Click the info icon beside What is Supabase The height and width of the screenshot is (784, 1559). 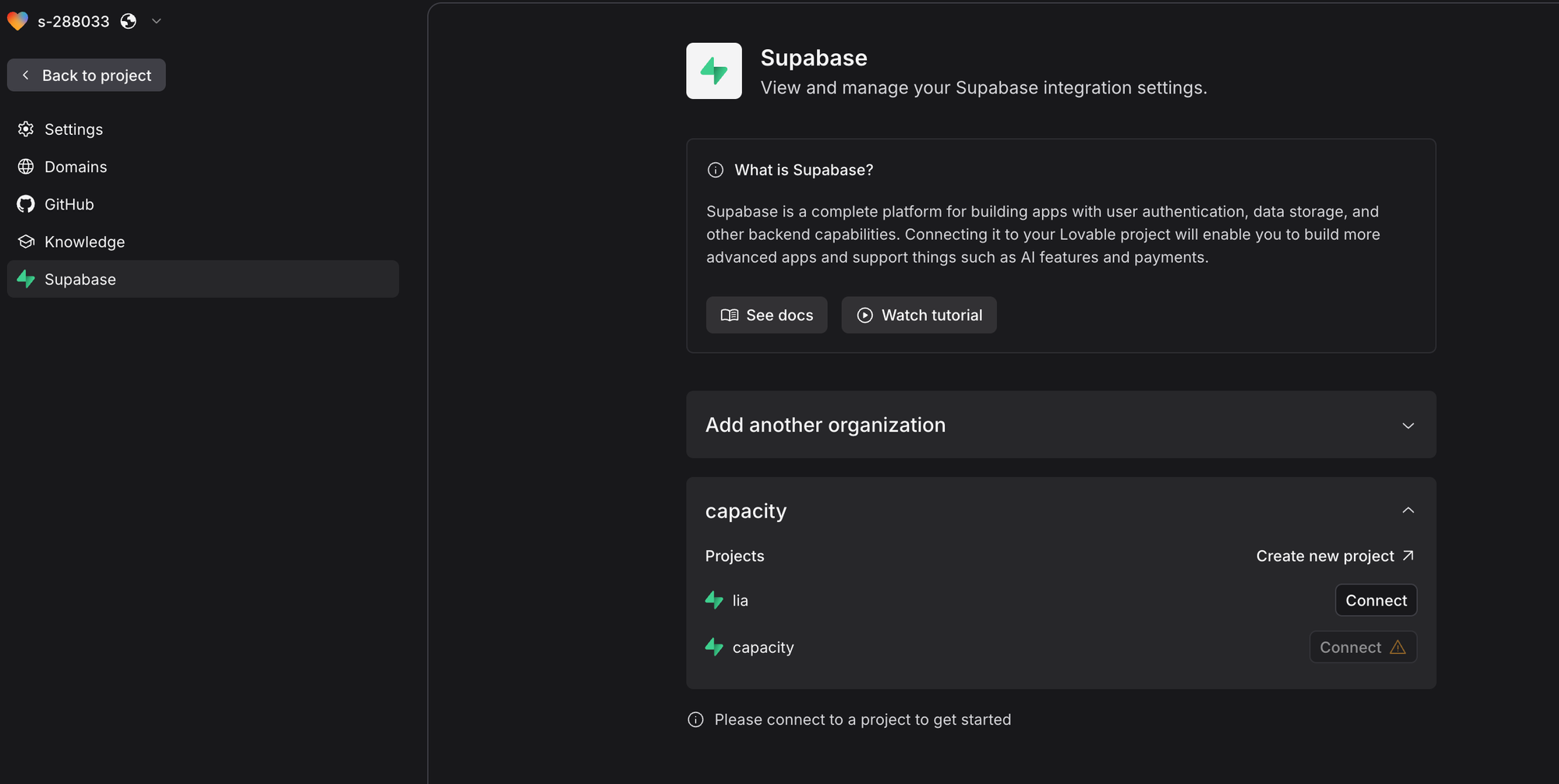pos(716,169)
